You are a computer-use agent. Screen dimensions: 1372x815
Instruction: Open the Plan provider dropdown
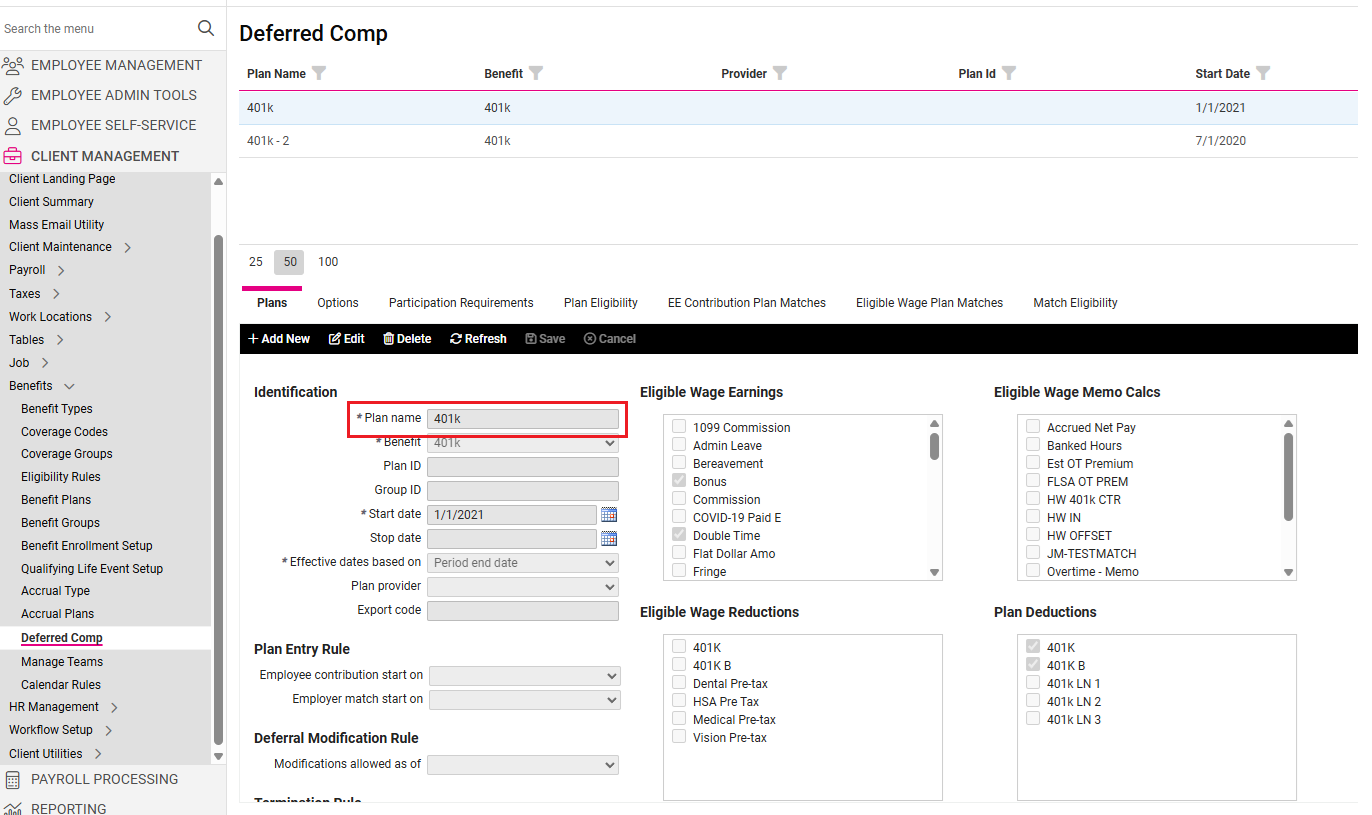(522, 587)
